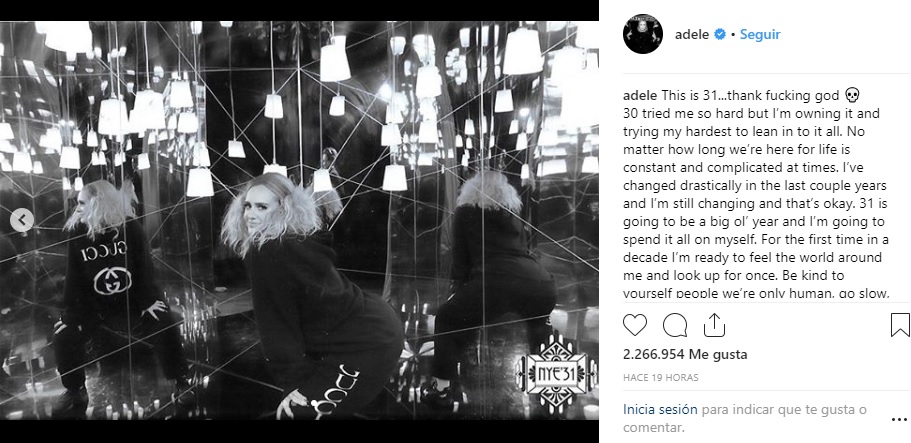911x443 pixels.
Task: Open adele's profile picture avatar
Action: pos(643,34)
